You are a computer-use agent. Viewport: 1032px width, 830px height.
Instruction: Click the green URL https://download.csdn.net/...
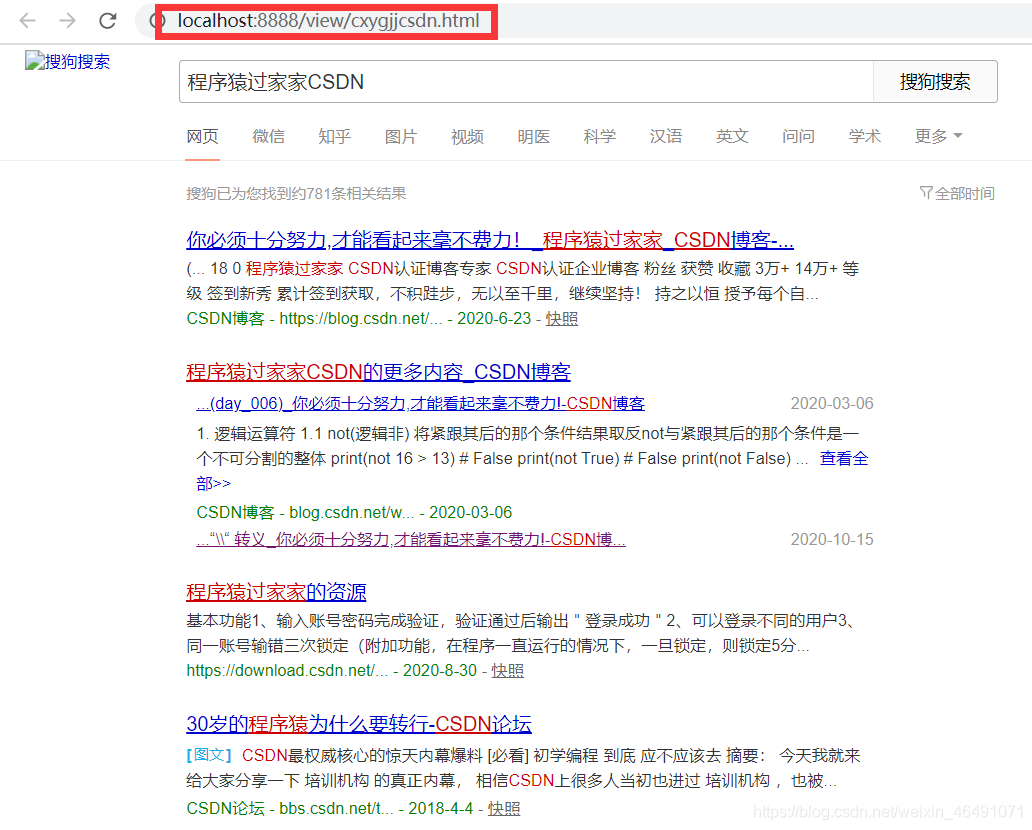(x=287, y=671)
